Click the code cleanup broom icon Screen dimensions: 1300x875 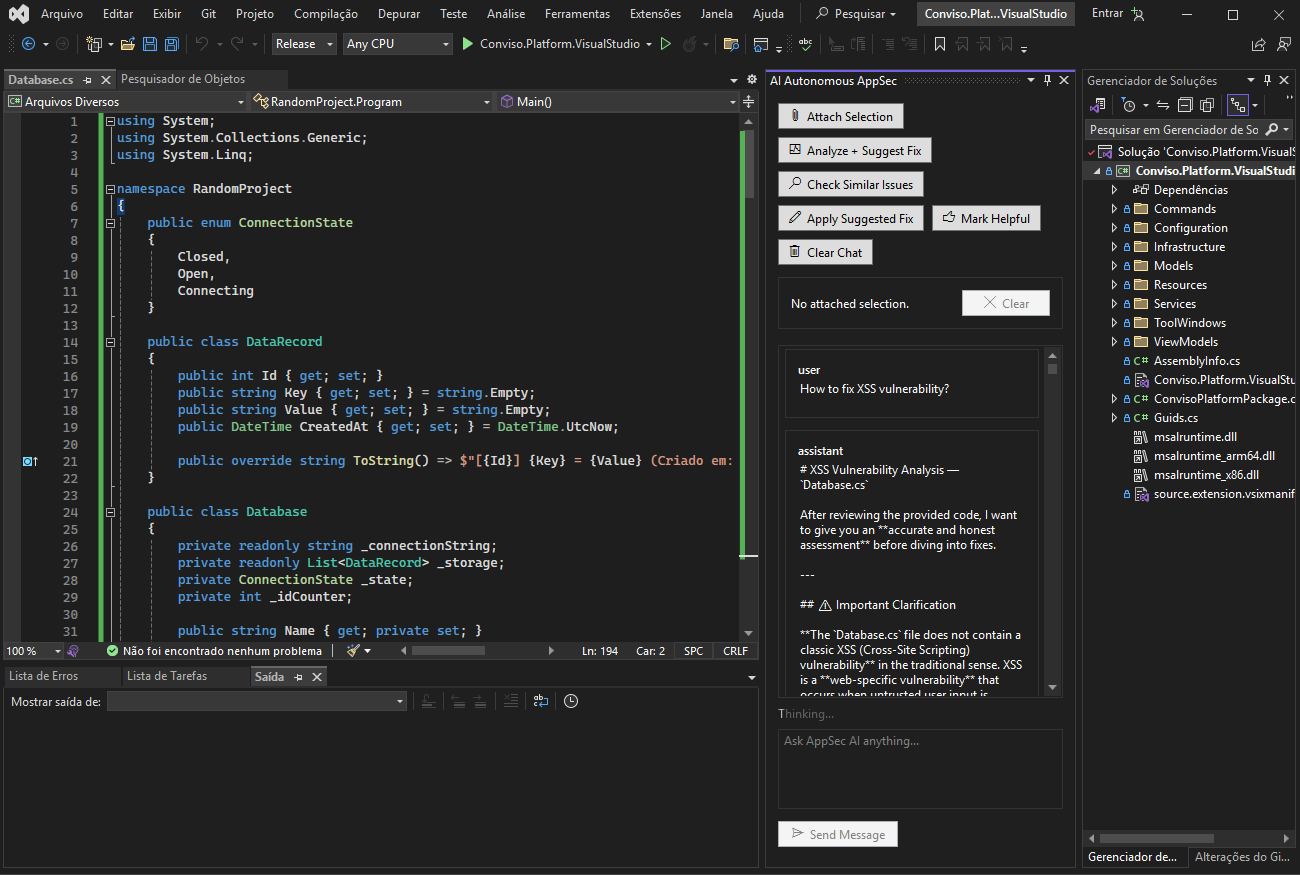[x=353, y=651]
